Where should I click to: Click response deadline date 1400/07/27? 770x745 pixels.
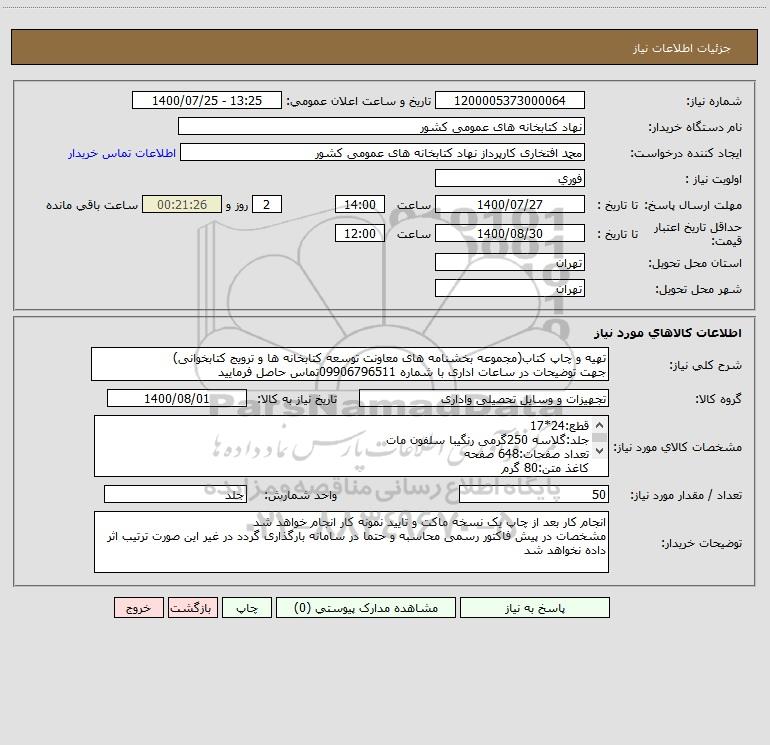510,204
